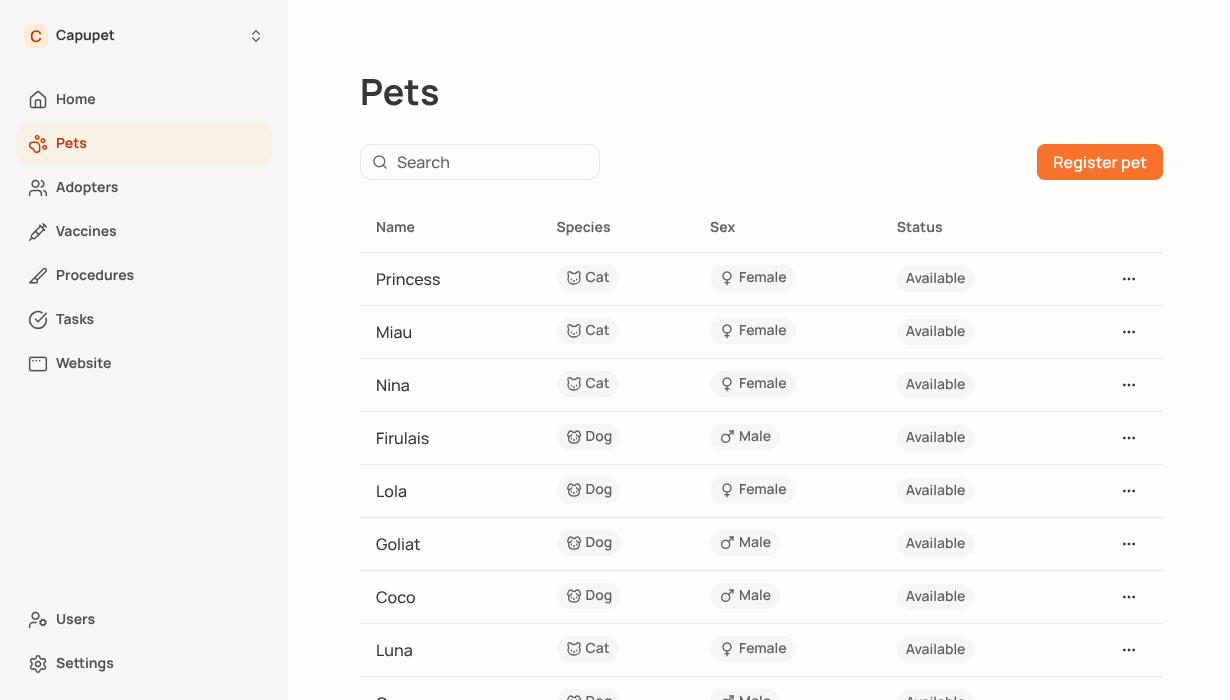The height and width of the screenshot is (700, 1230).
Task: Click the Vaccines syringe icon
Action: pyautogui.click(x=38, y=231)
